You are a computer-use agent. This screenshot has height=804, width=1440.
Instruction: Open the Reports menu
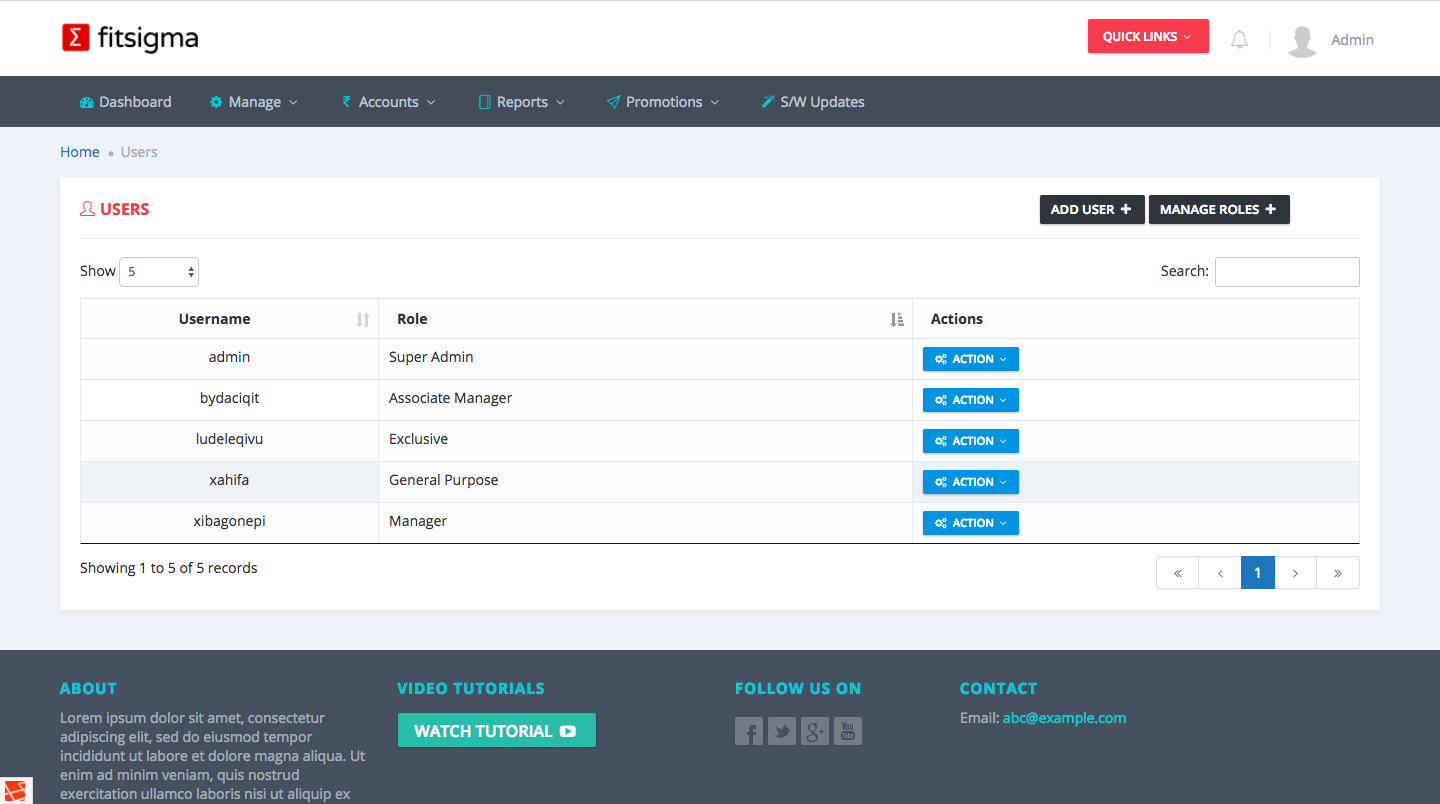(522, 102)
